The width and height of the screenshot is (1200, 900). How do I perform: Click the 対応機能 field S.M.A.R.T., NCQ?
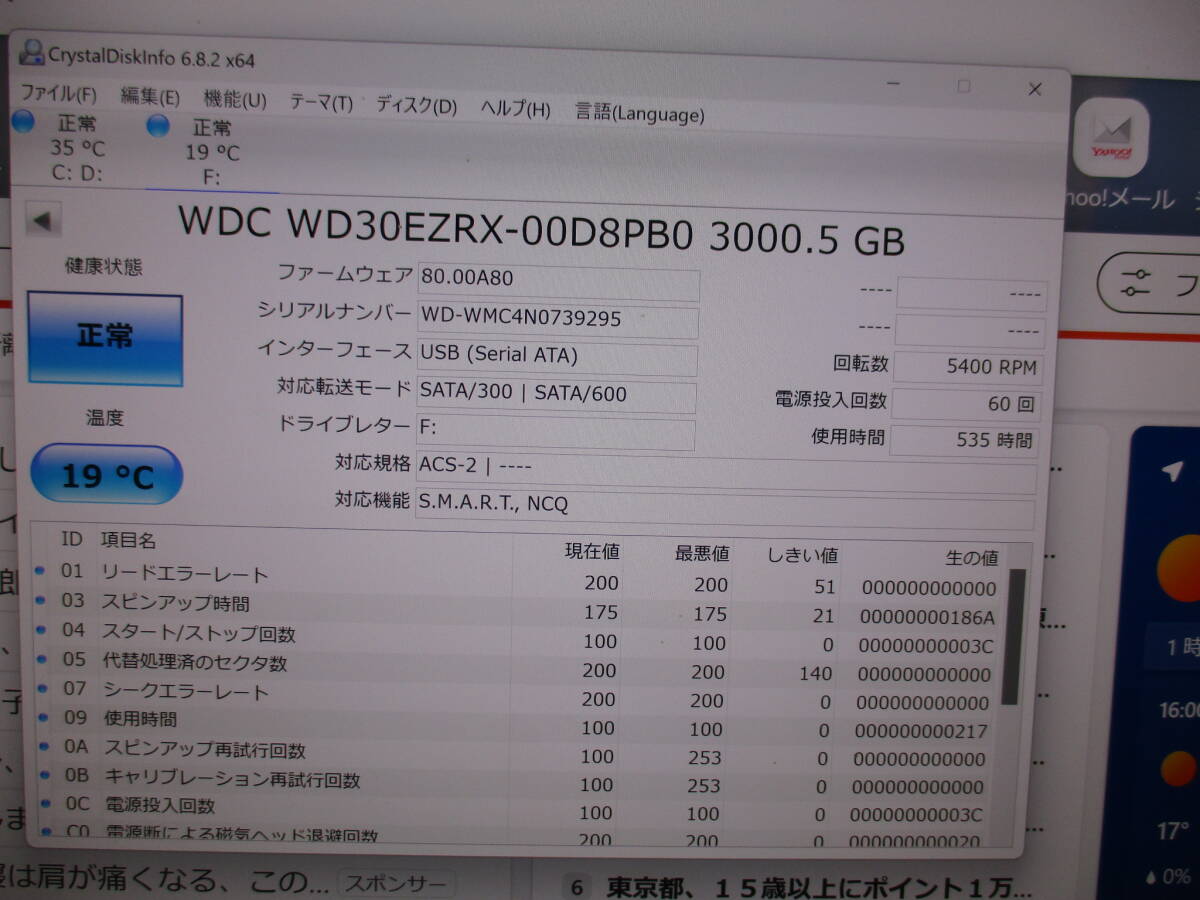pos(725,509)
